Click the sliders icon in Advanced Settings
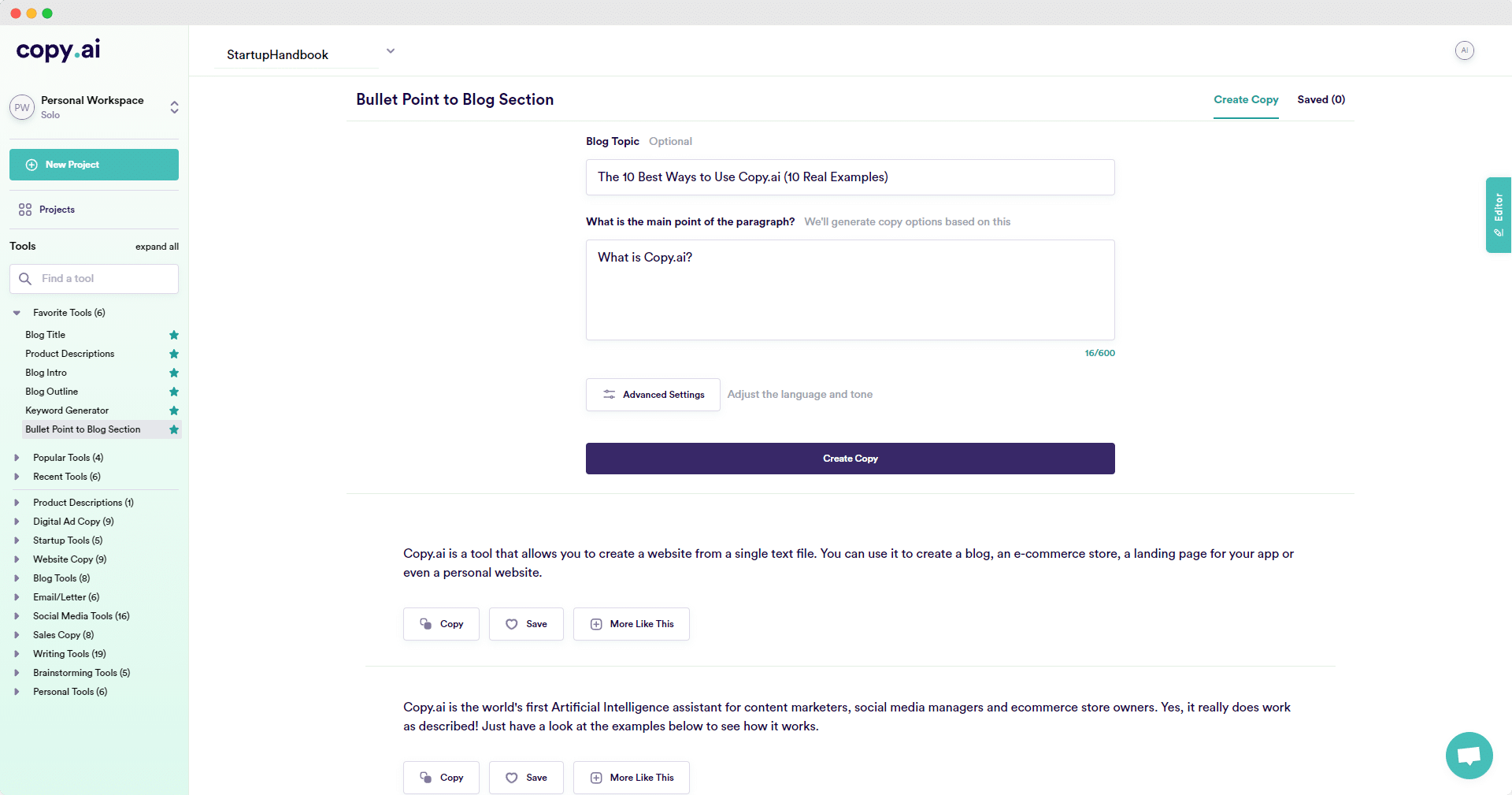The image size is (1512, 795). point(609,395)
